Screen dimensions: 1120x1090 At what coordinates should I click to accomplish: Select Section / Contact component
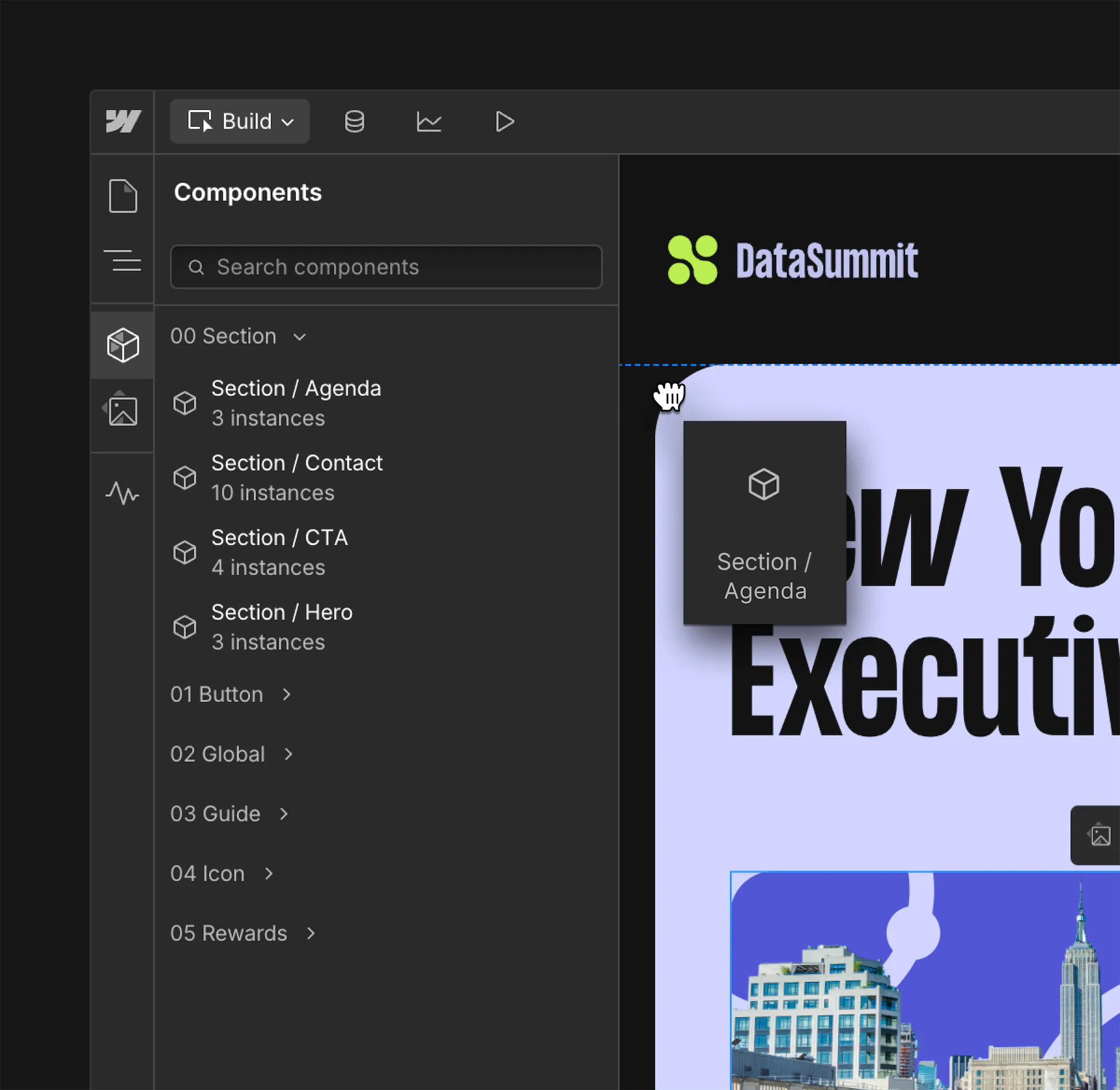[x=297, y=478]
